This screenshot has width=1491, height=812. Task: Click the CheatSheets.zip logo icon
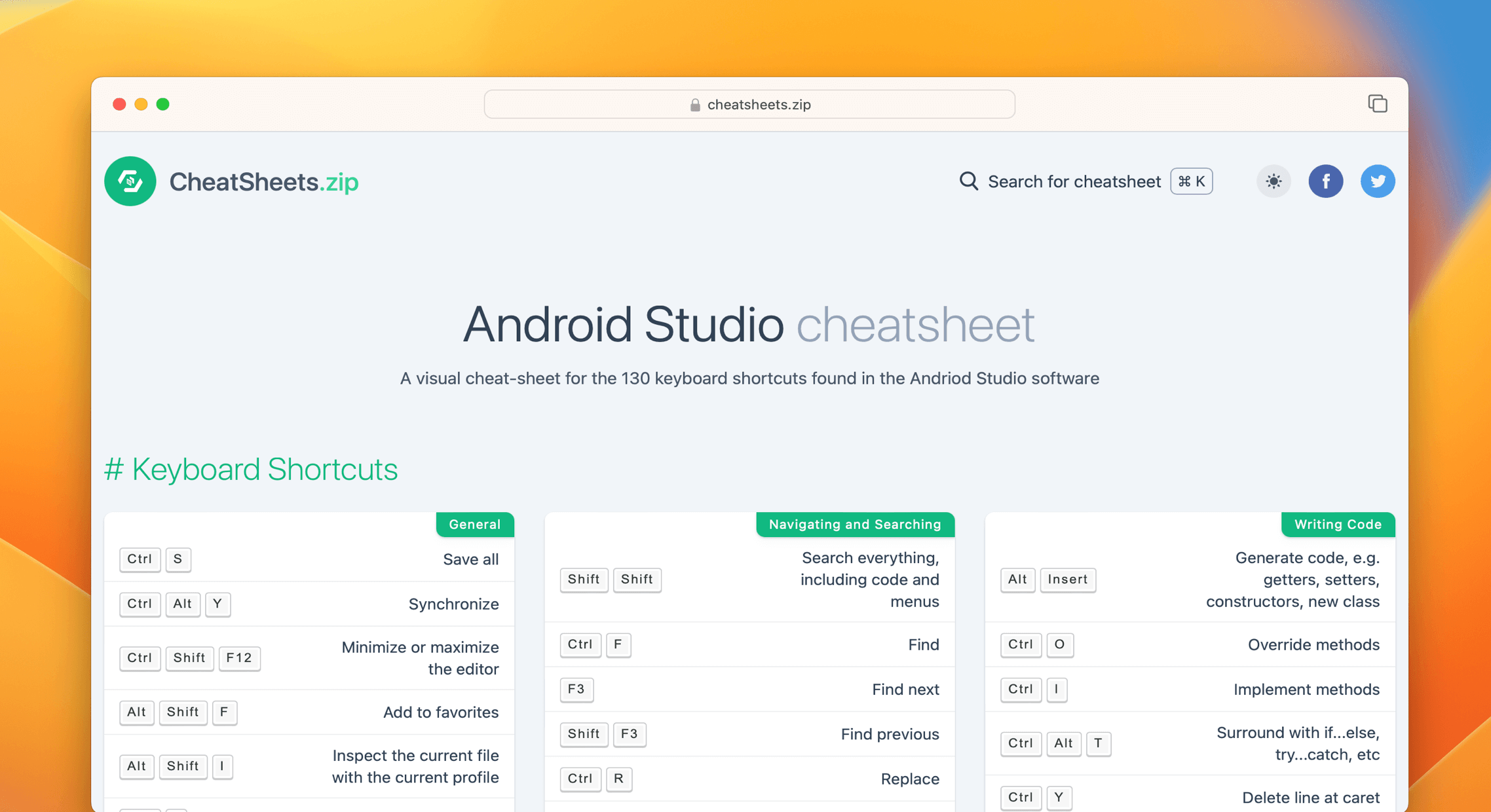pyautogui.click(x=130, y=181)
